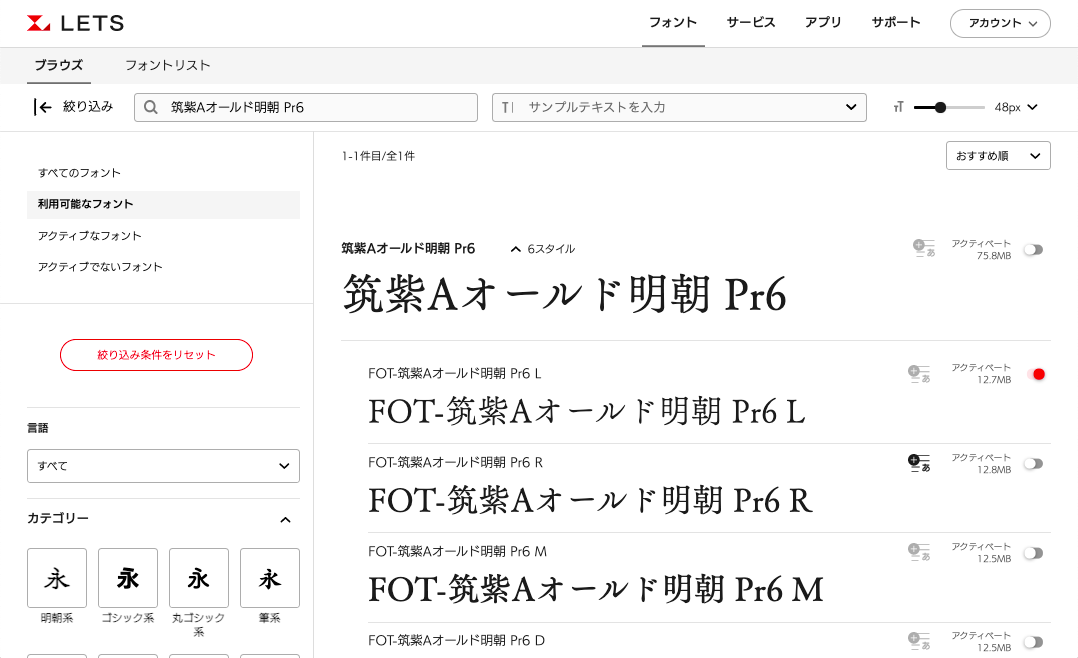Click the FOT-筑紫Aオールド明朝 Pr6 M preview text
Viewport: 1078px width, 658px height.
[x=596, y=590]
